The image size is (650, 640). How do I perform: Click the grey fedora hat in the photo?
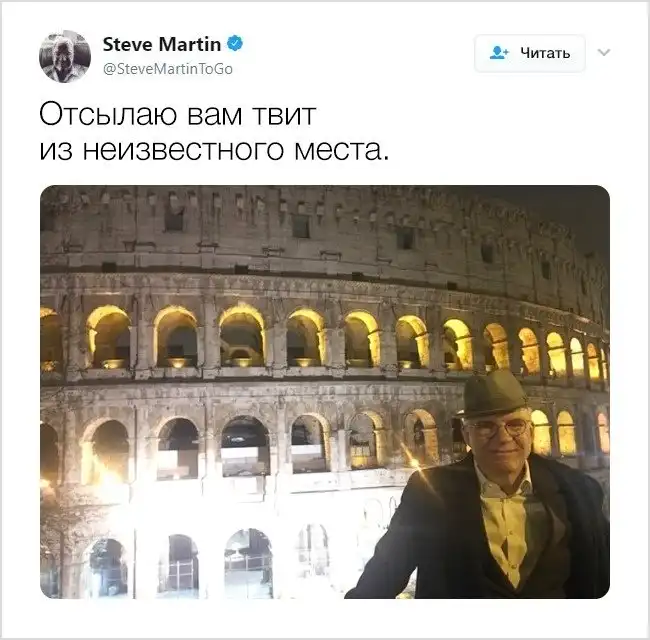(492, 394)
